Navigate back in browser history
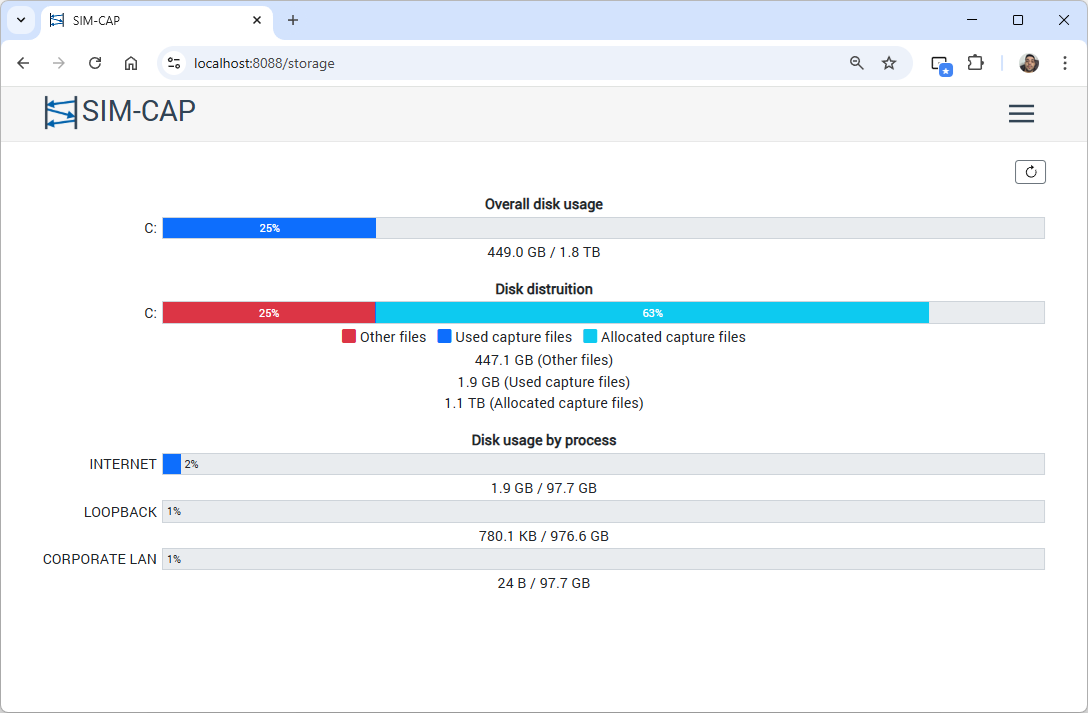The height and width of the screenshot is (713, 1088). click(23, 63)
